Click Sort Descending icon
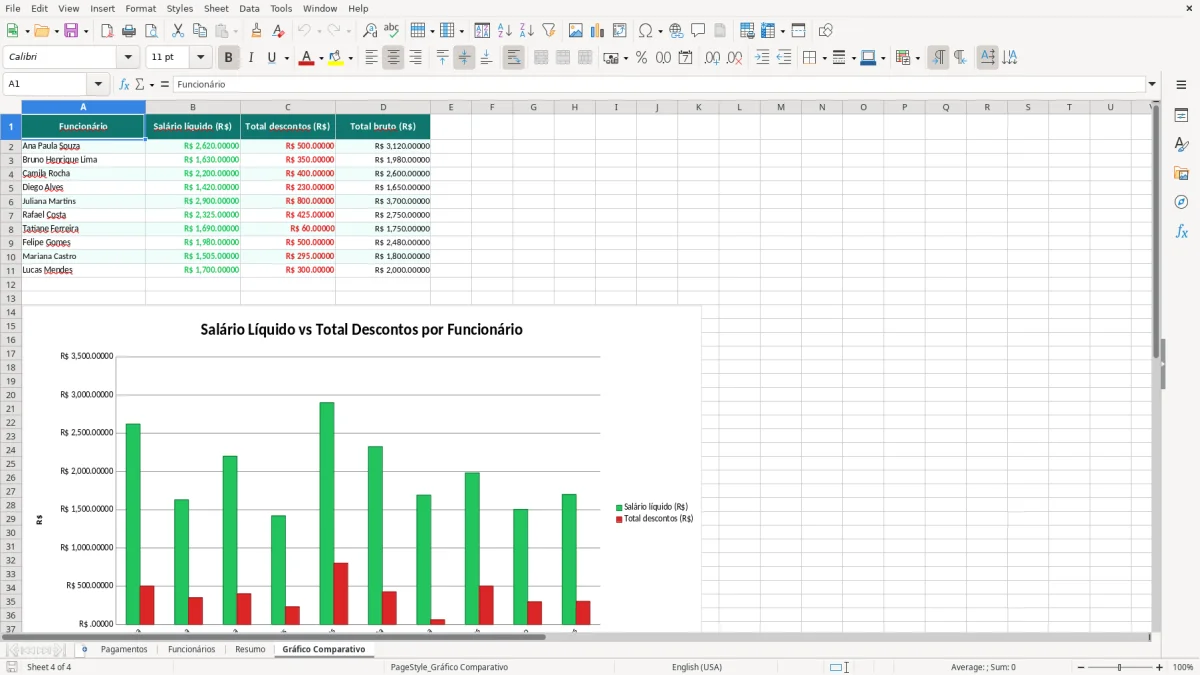 (526, 31)
